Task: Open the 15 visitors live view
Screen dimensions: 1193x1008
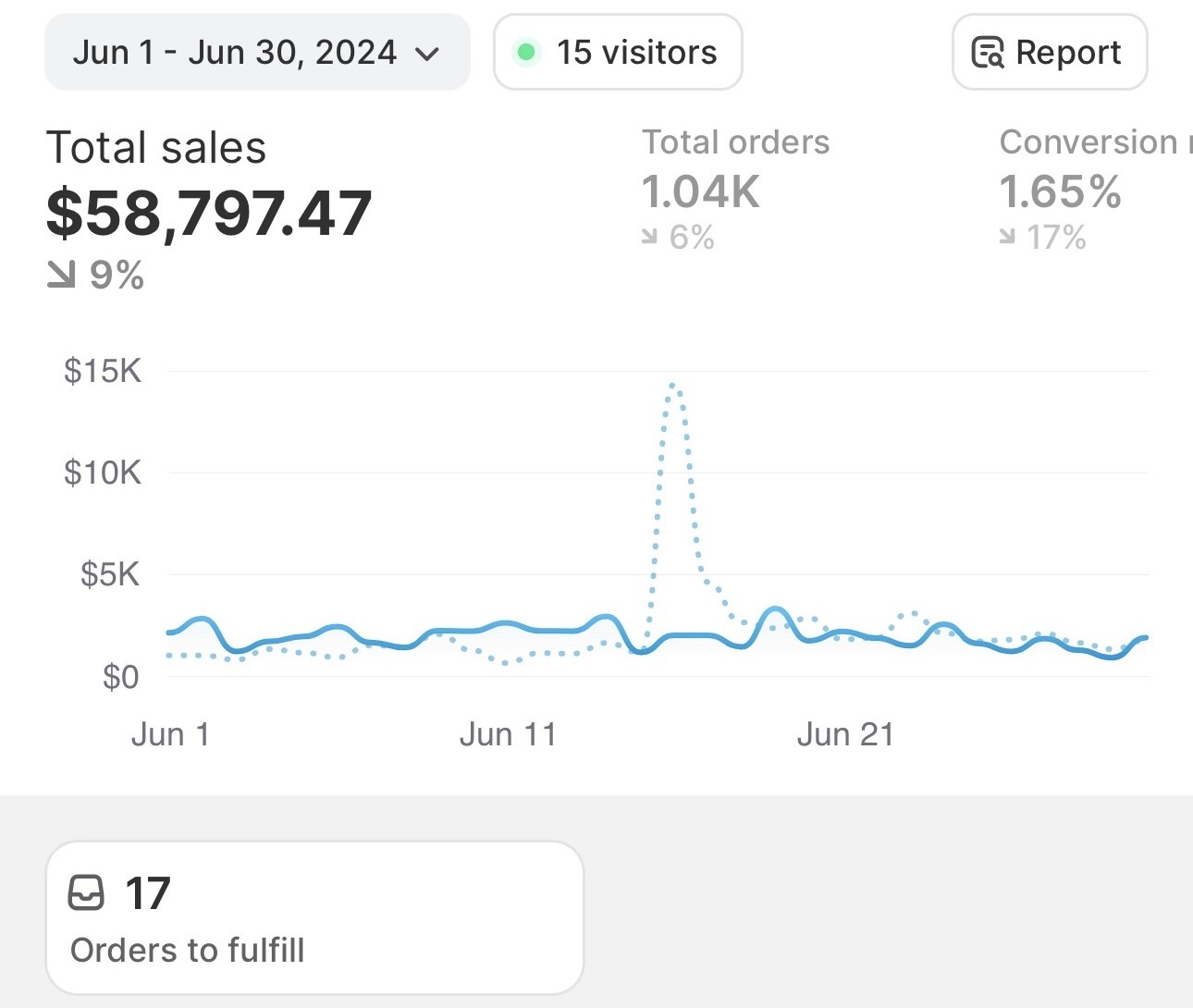Action: 618,52
